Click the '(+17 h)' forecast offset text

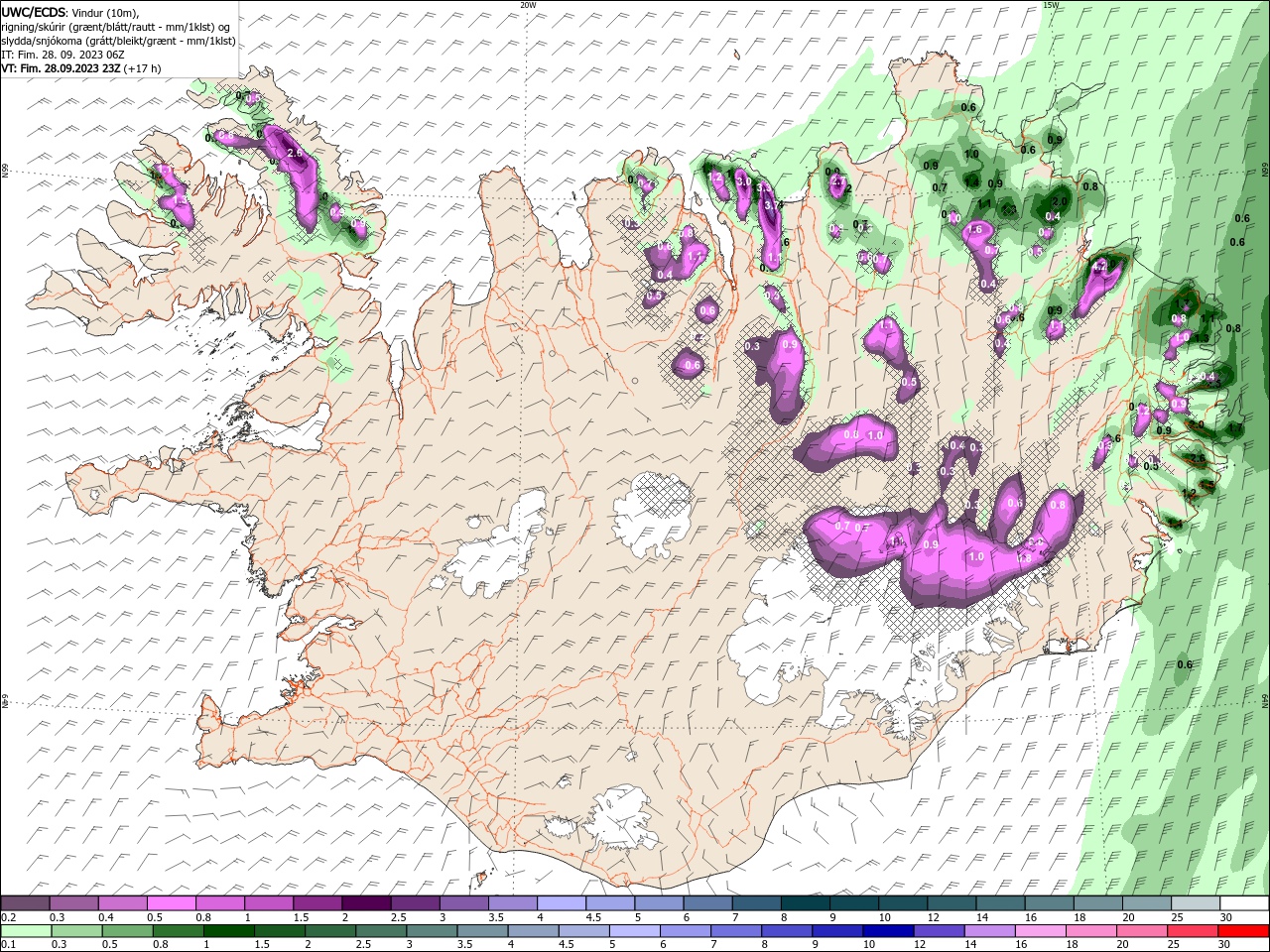click(x=143, y=68)
